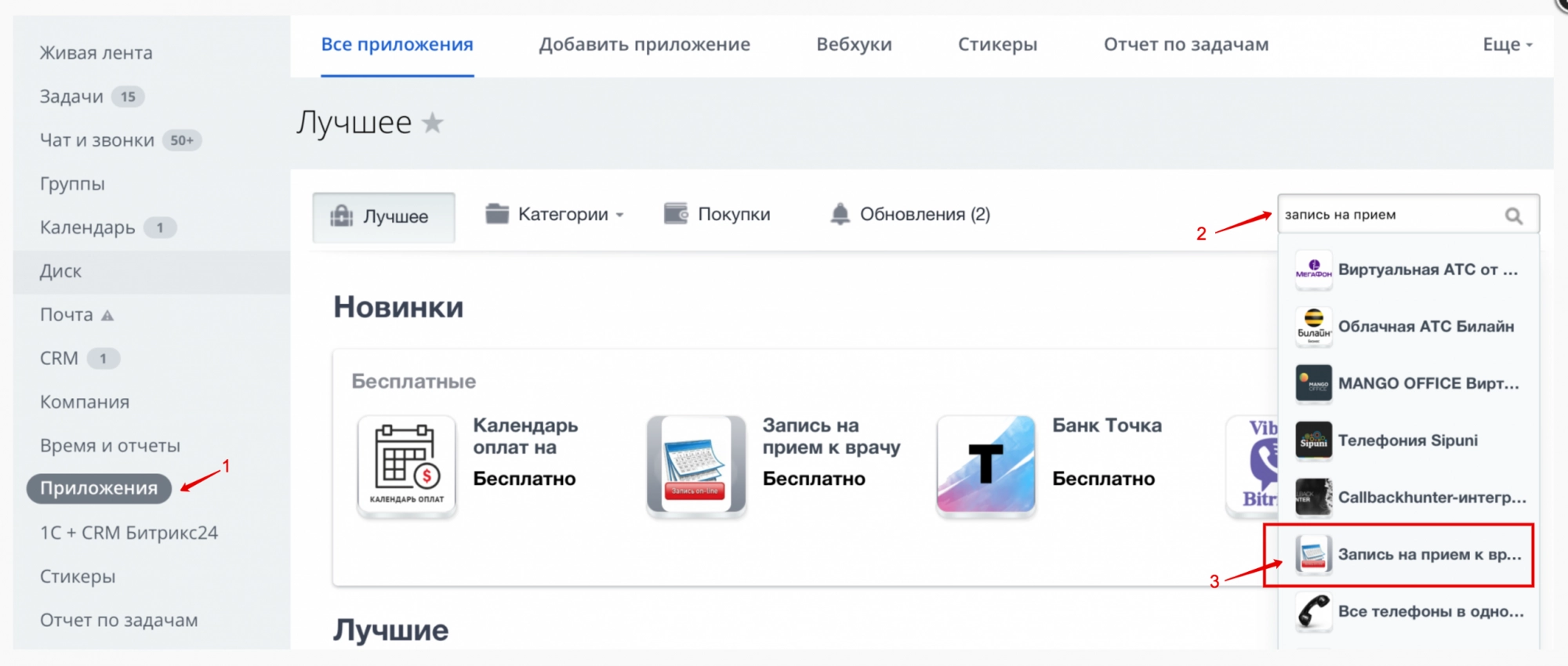This screenshot has width=1568, height=666.
Task: Open the Календарь оплат app icon
Action: tap(406, 465)
